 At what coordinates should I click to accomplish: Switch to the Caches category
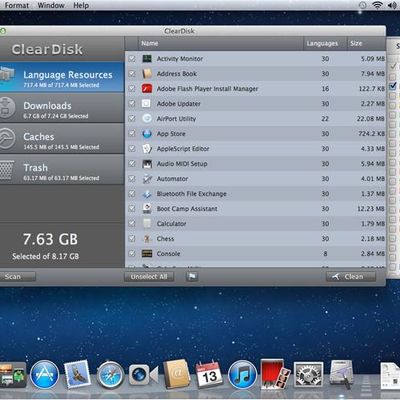coord(62,139)
